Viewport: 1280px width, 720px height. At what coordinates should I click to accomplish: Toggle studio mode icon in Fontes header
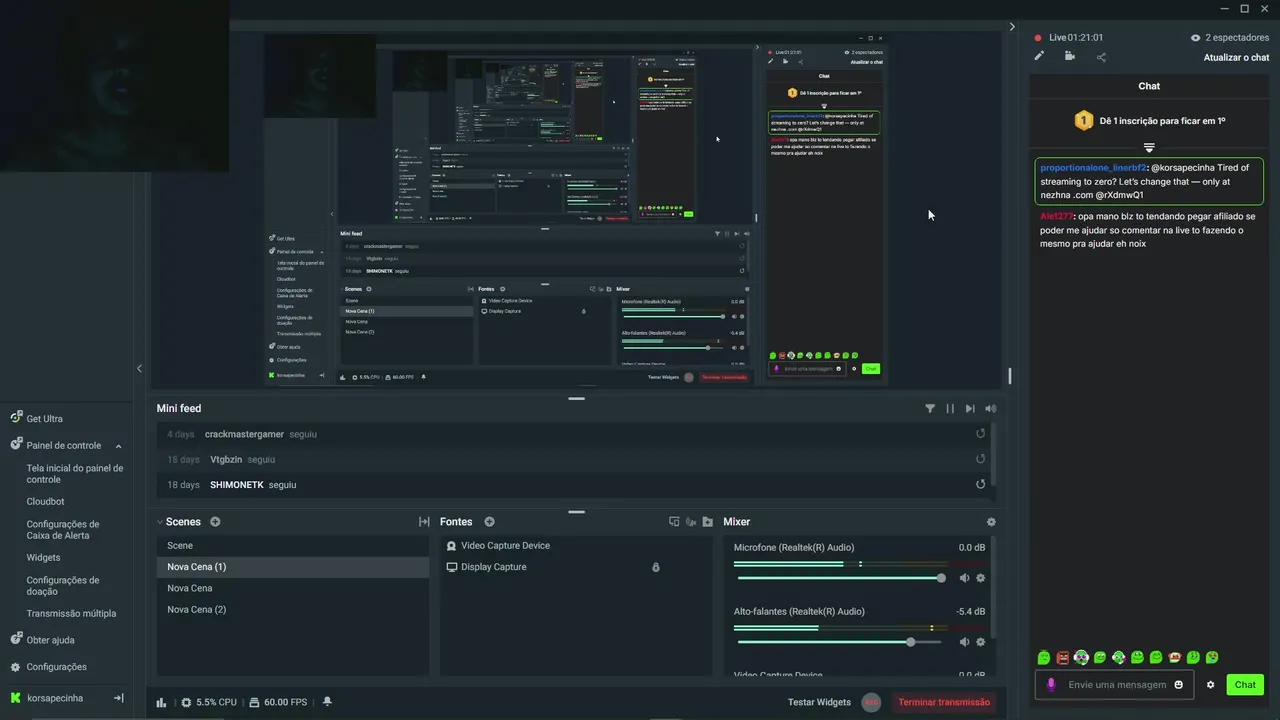coord(674,522)
